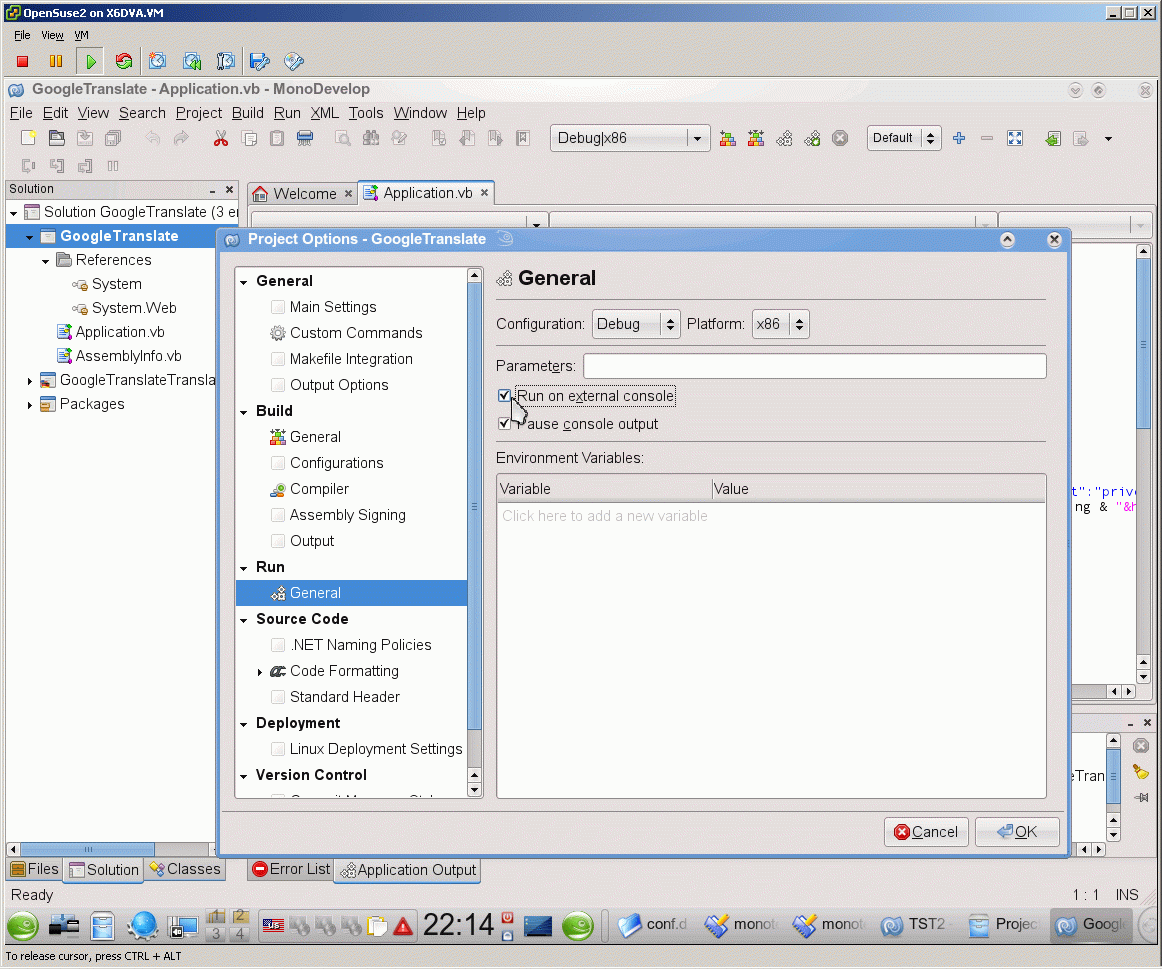Open the XML menu
Screen dimensions: 1162x969
point(325,113)
